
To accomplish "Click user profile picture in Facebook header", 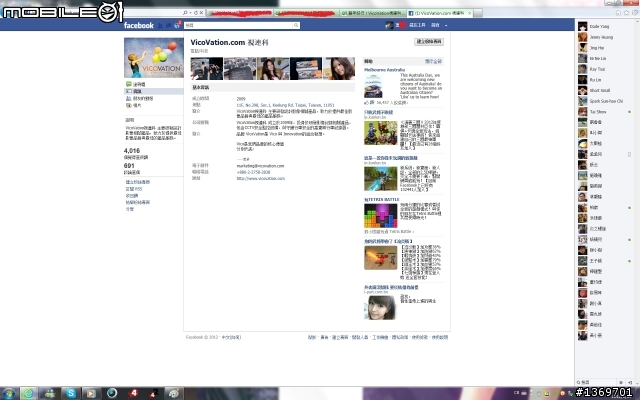I will click(389, 25).
